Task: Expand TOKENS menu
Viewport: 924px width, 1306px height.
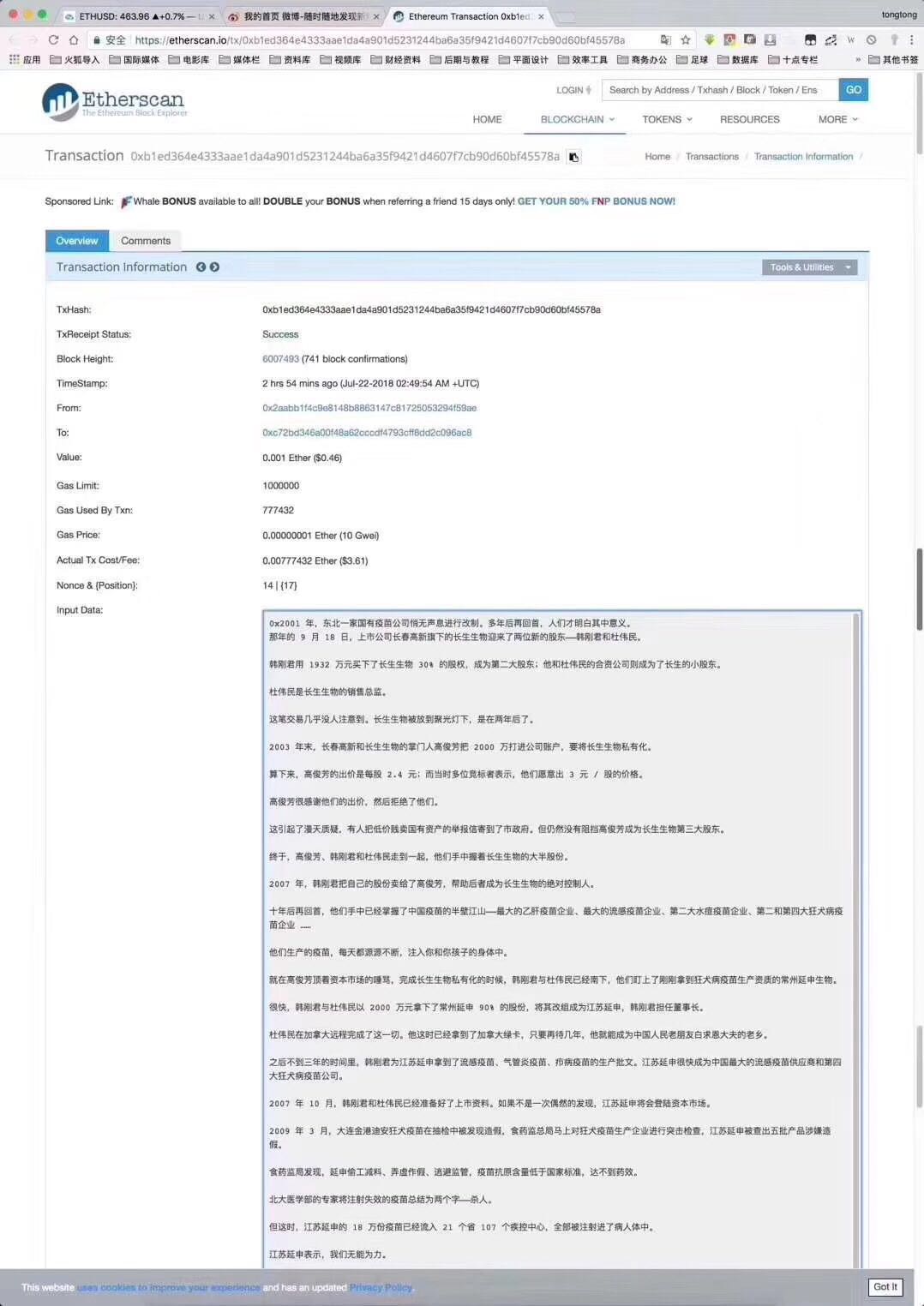Action: coord(667,120)
